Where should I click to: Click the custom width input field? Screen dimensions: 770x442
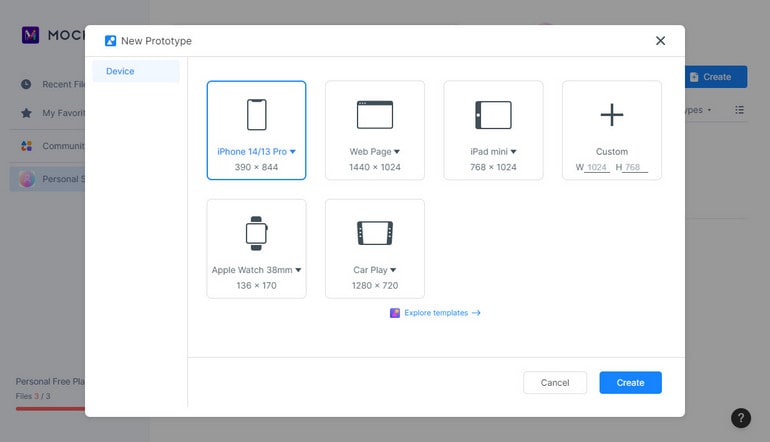tap(597, 167)
